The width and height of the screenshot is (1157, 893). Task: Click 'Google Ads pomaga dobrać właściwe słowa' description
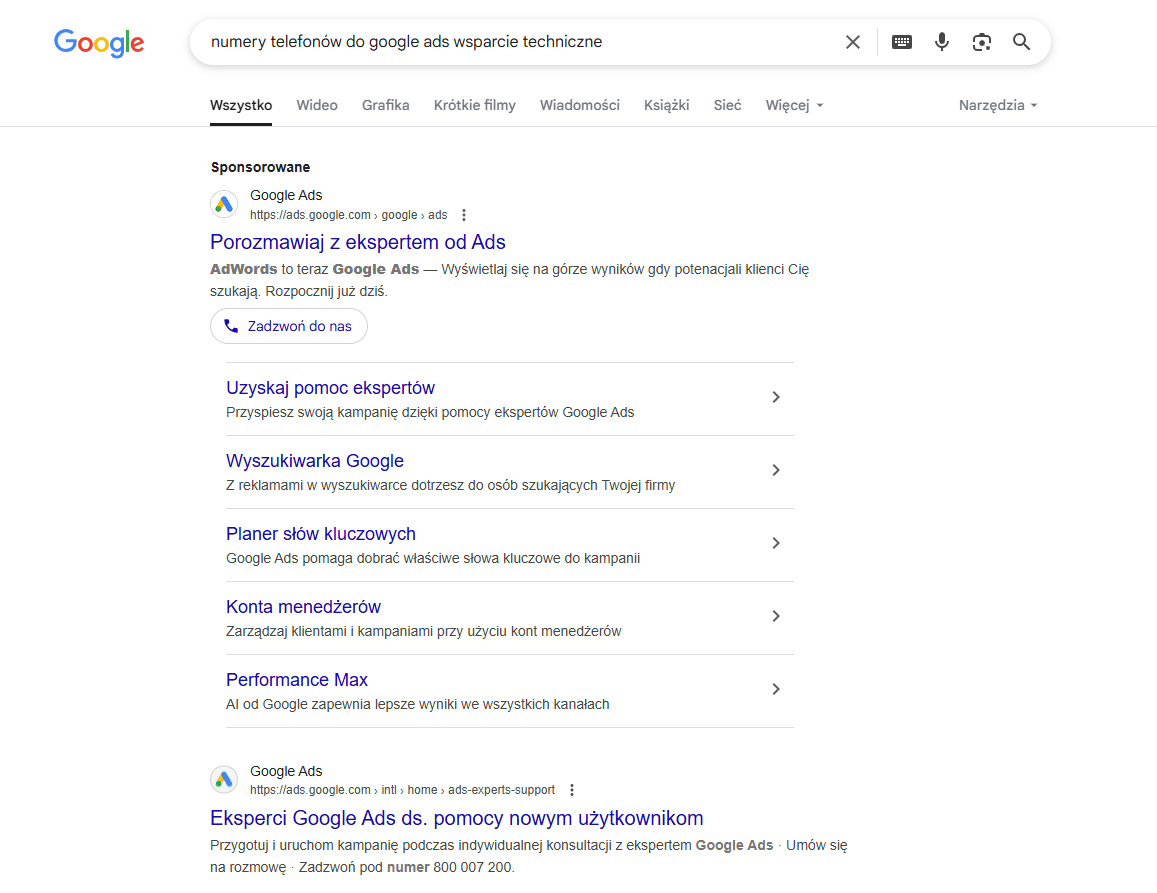(432, 558)
